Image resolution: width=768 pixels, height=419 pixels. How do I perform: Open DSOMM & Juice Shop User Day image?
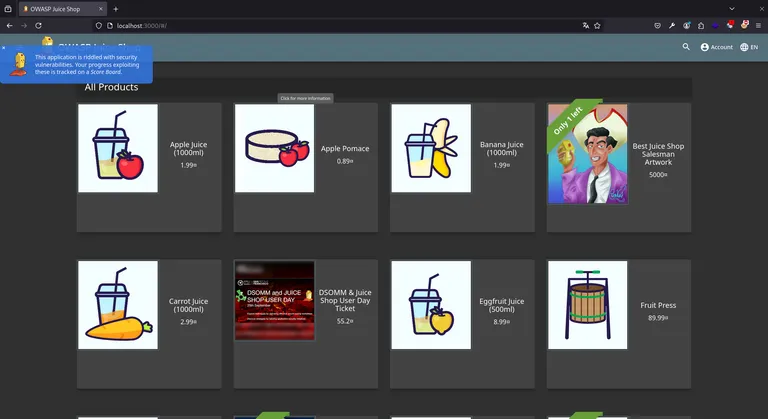(274, 300)
